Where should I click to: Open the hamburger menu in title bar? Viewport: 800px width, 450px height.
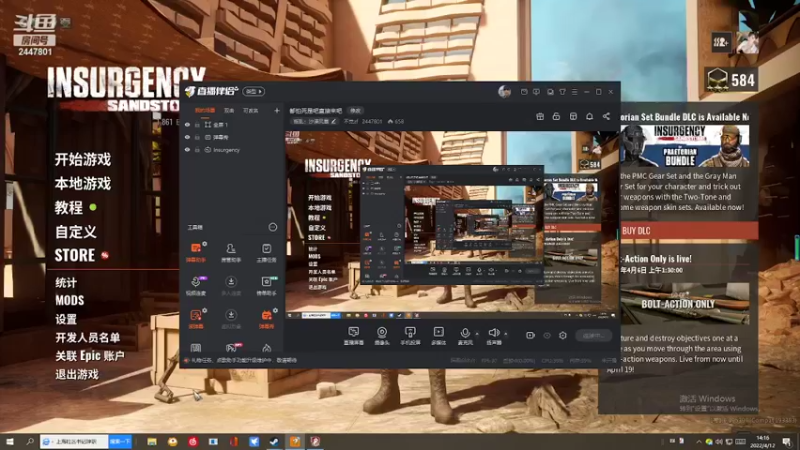pyautogui.click(x=574, y=92)
